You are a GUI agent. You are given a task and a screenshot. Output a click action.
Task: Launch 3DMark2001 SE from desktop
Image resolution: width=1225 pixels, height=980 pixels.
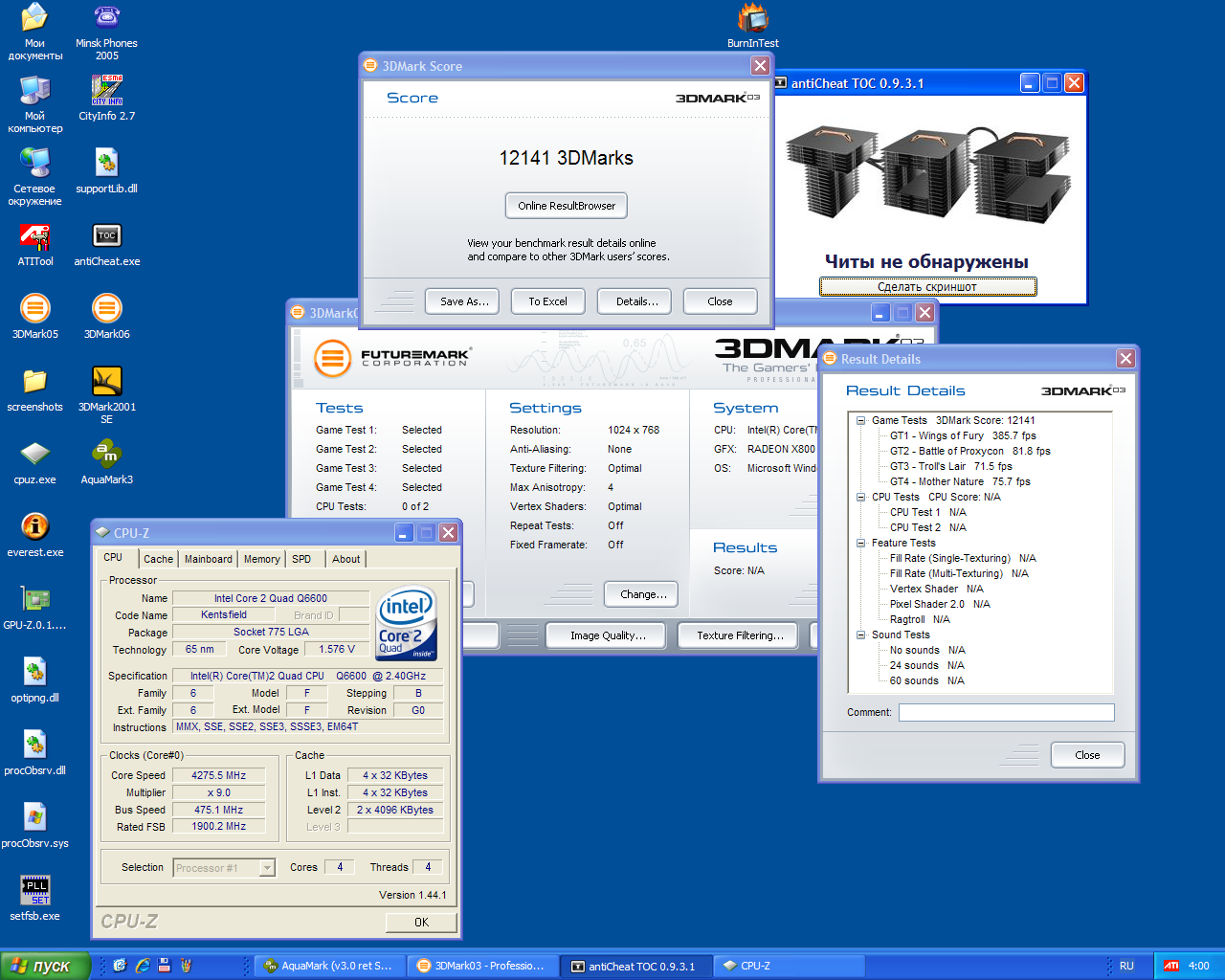(106, 394)
